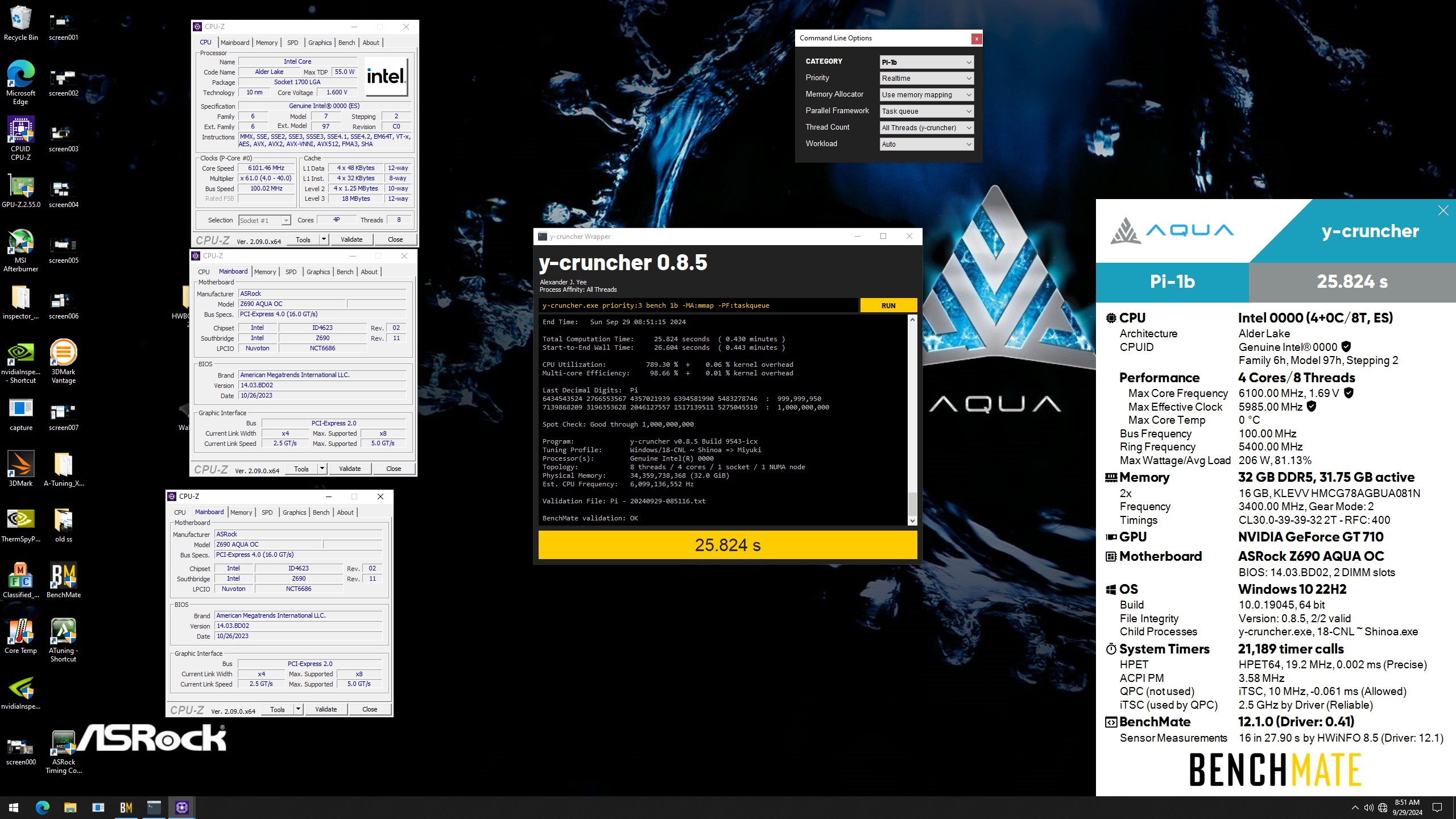Expand Tools arrow in bottom CPU-Z window
Viewport: 1456px width, 819px height.
pos(298,709)
